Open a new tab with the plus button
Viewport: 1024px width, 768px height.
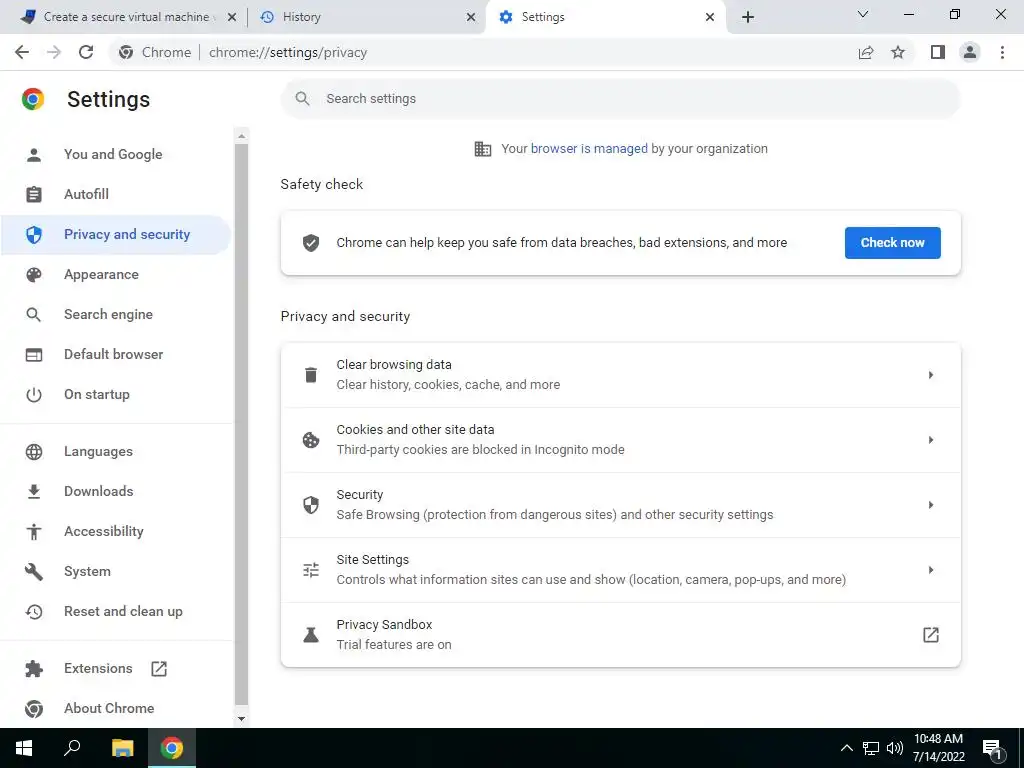pos(748,17)
